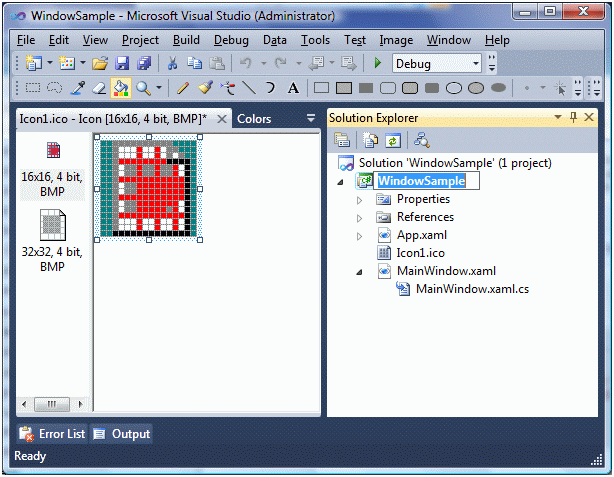Viewport: 614px width, 477px height.
Task: Open the Add New Item dropdown arrow
Action: 83,63
